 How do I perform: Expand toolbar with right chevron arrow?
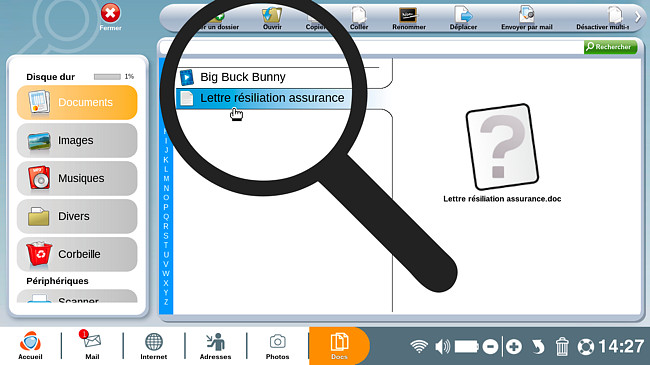click(x=638, y=17)
